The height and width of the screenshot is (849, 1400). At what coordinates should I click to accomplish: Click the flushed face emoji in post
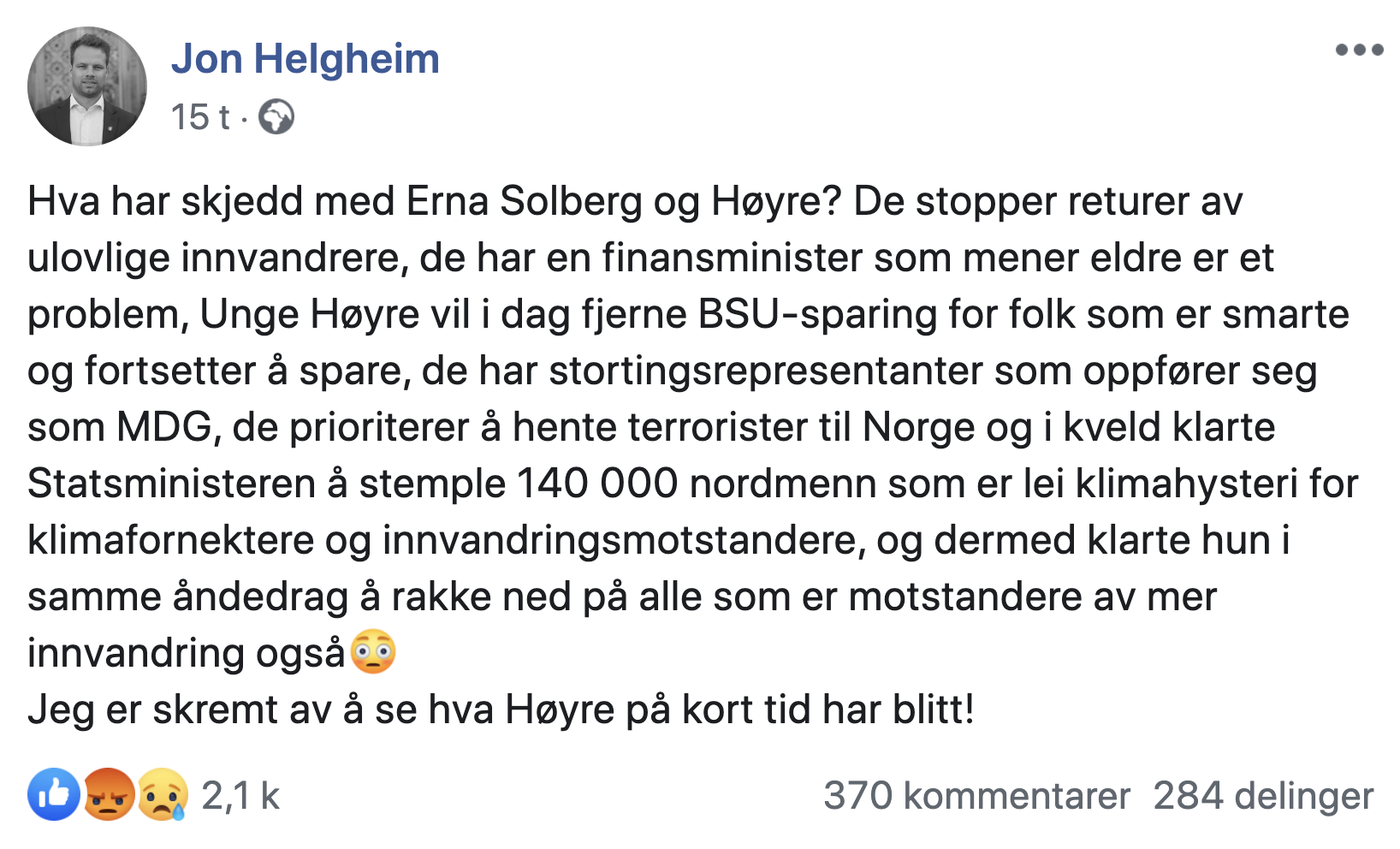373,653
